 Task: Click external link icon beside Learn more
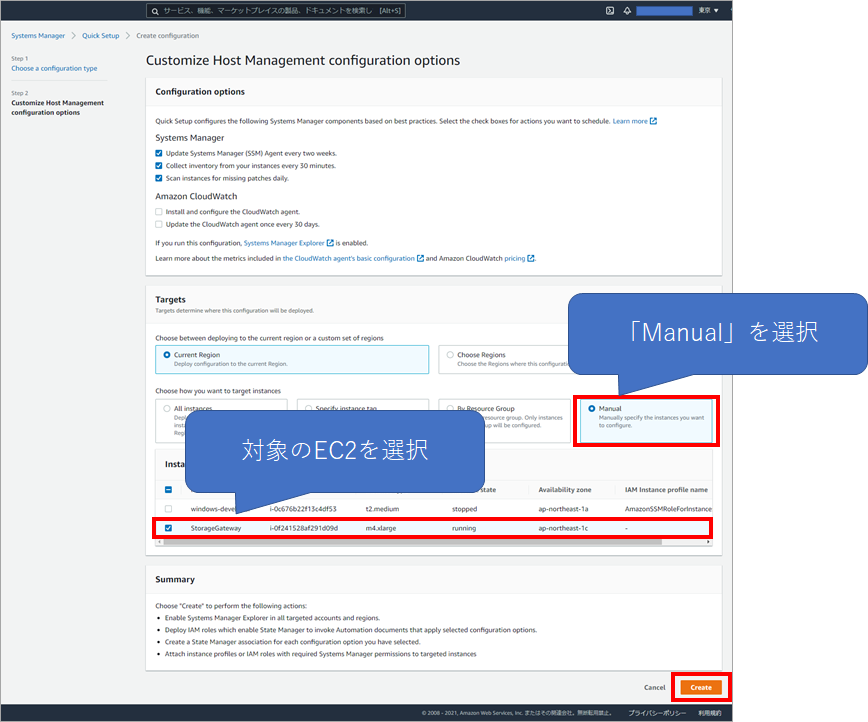pyautogui.click(x=653, y=121)
